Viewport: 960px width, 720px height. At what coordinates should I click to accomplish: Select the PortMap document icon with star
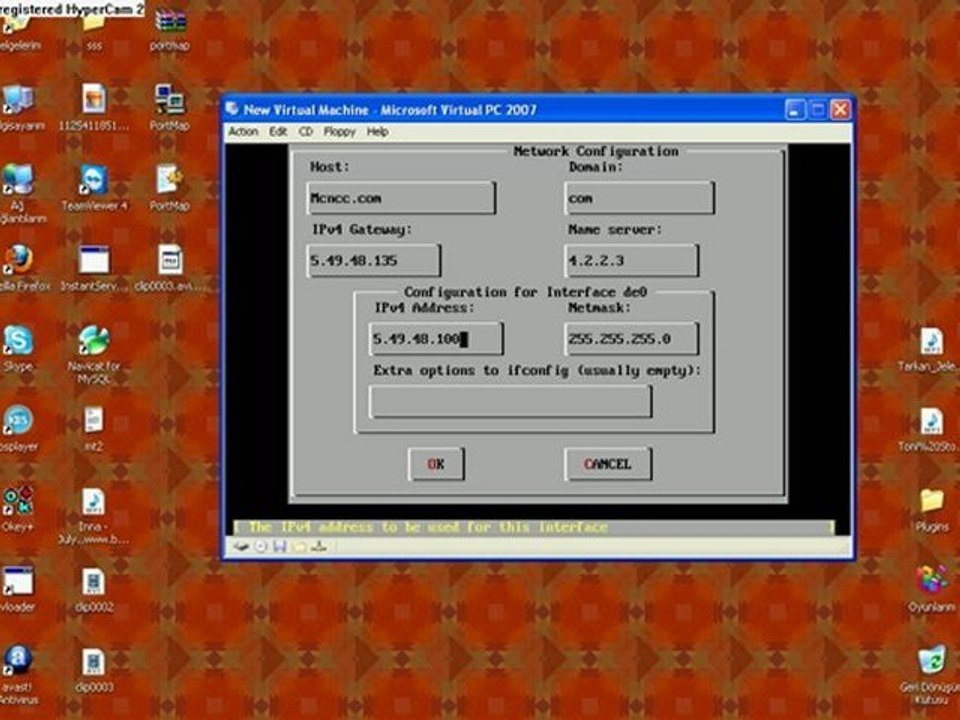point(170,180)
